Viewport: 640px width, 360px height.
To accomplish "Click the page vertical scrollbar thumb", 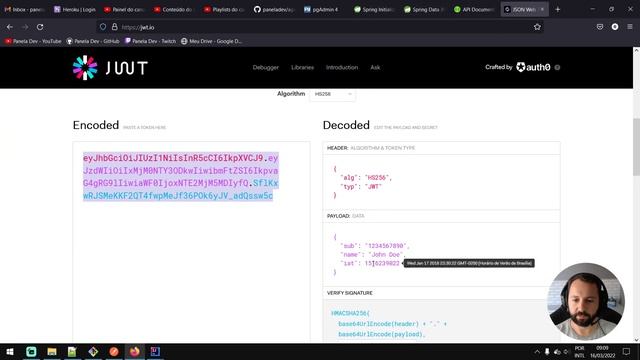I will [636, 147].
